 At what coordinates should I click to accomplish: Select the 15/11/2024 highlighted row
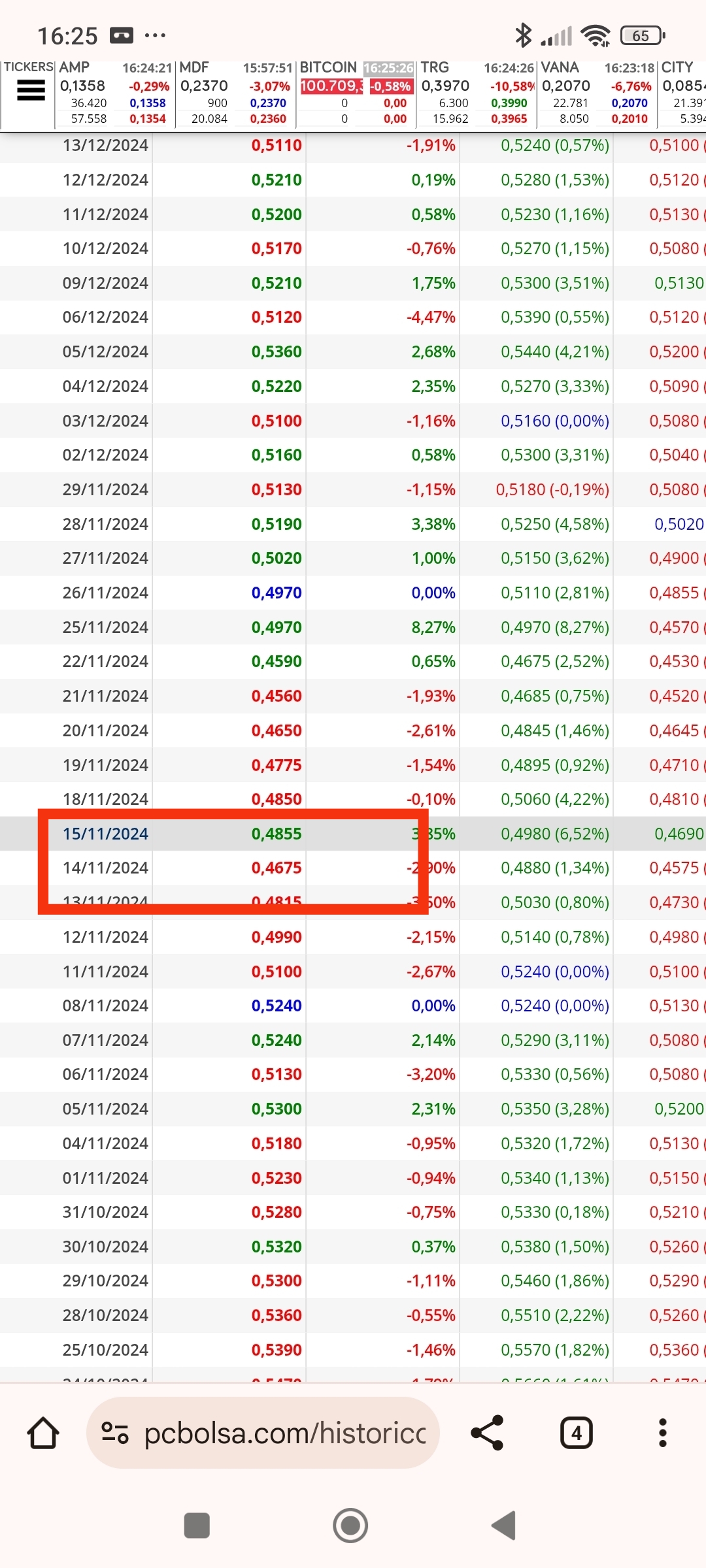tap(353, 834)
